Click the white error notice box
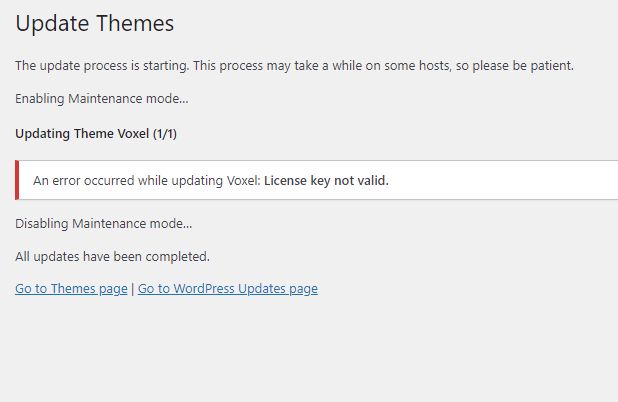618x402 pixels. (x=480, y=181)
